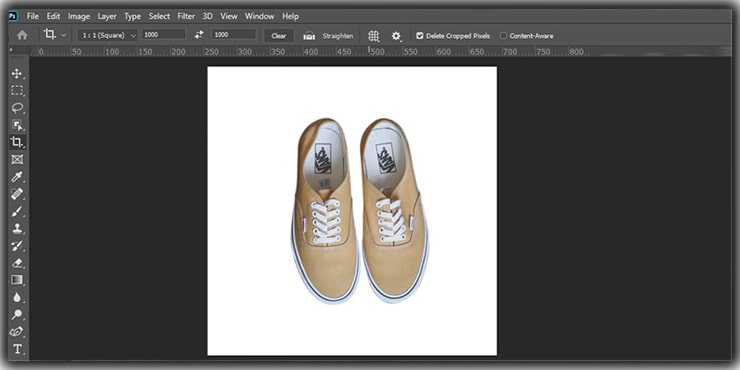Select the Blur tool
Image resolution: width=740 pixels, height=370 pixels.
(x=17, y=297)
